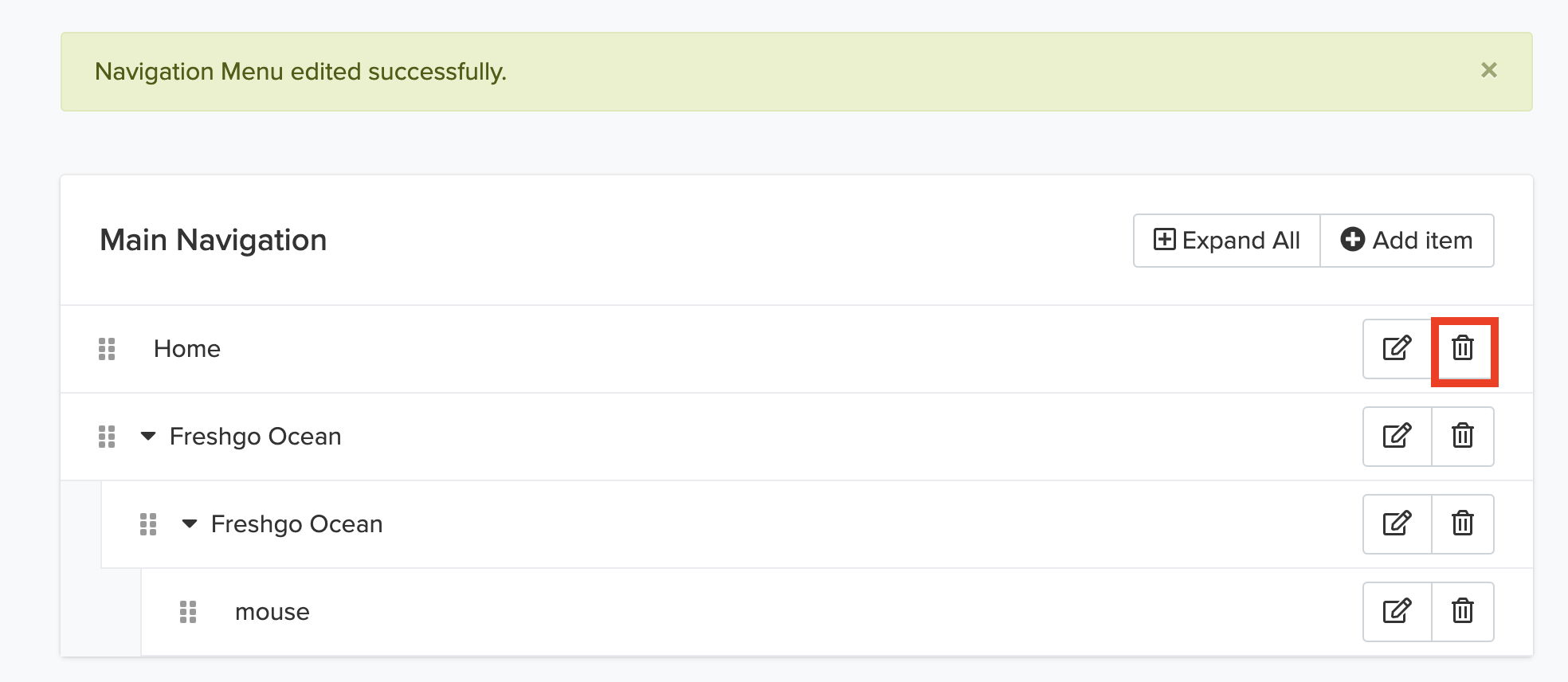
Task: Edit the Home menu item
Action: pyautogui.click(x=1397, y=349)
